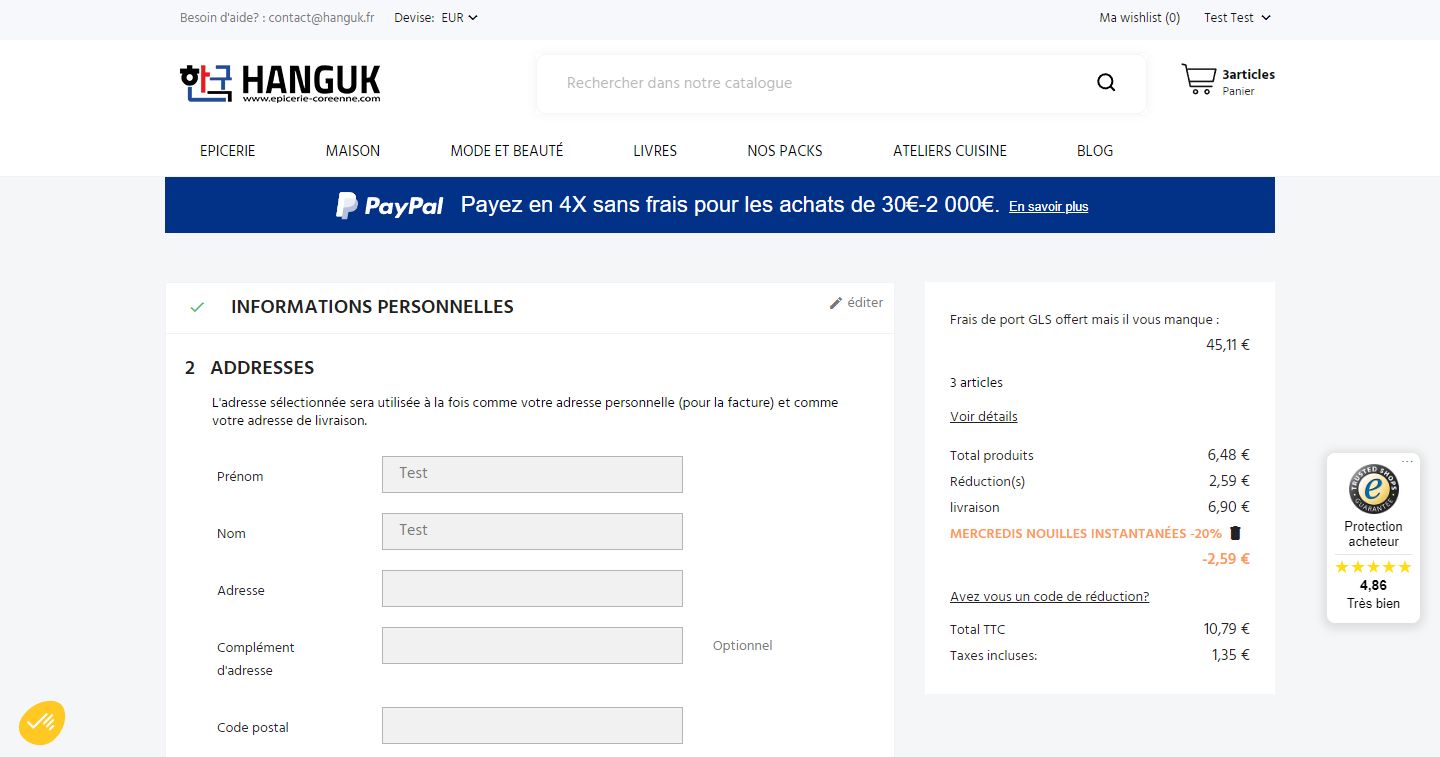Click the yellow checkmark floating badge

pyautogui.click(x=42, y=723)
